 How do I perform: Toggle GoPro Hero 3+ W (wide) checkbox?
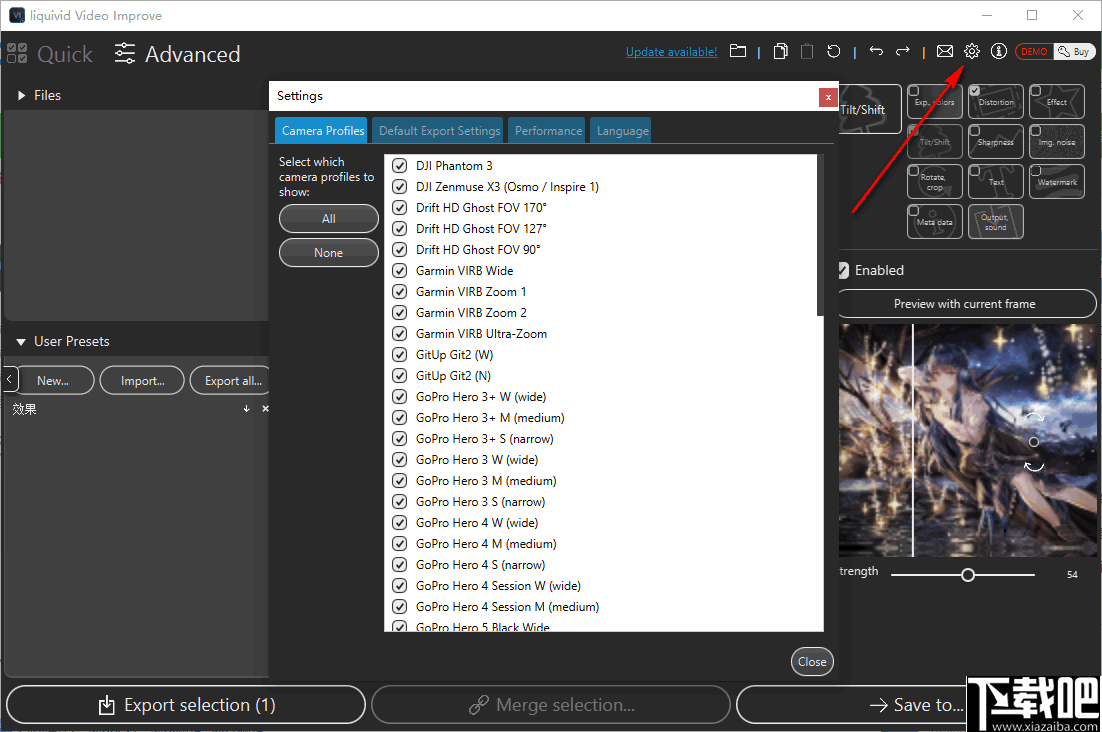(x=399, y=397)
